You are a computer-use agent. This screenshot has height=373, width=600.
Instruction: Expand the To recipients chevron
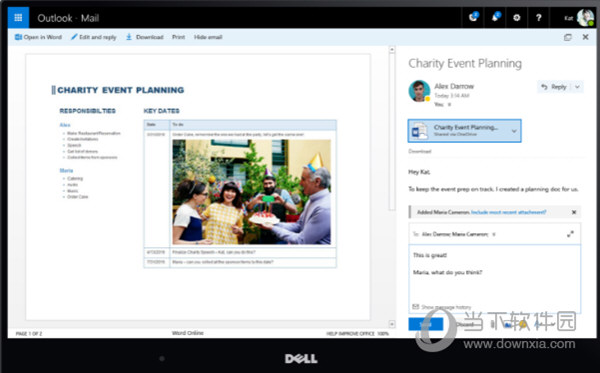tap(494, 234)
